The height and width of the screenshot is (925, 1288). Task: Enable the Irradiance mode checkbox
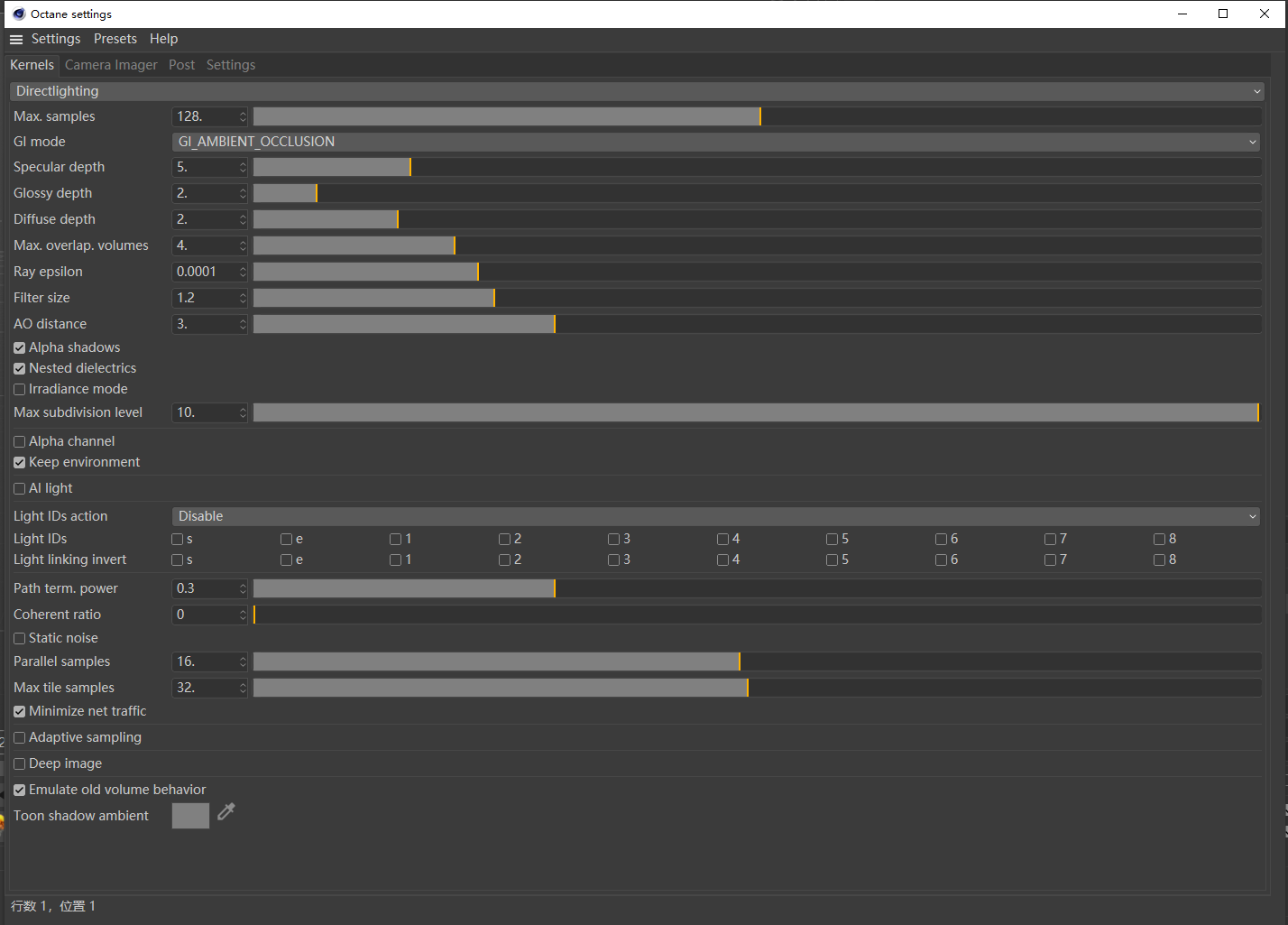click(x=19, y=389)
